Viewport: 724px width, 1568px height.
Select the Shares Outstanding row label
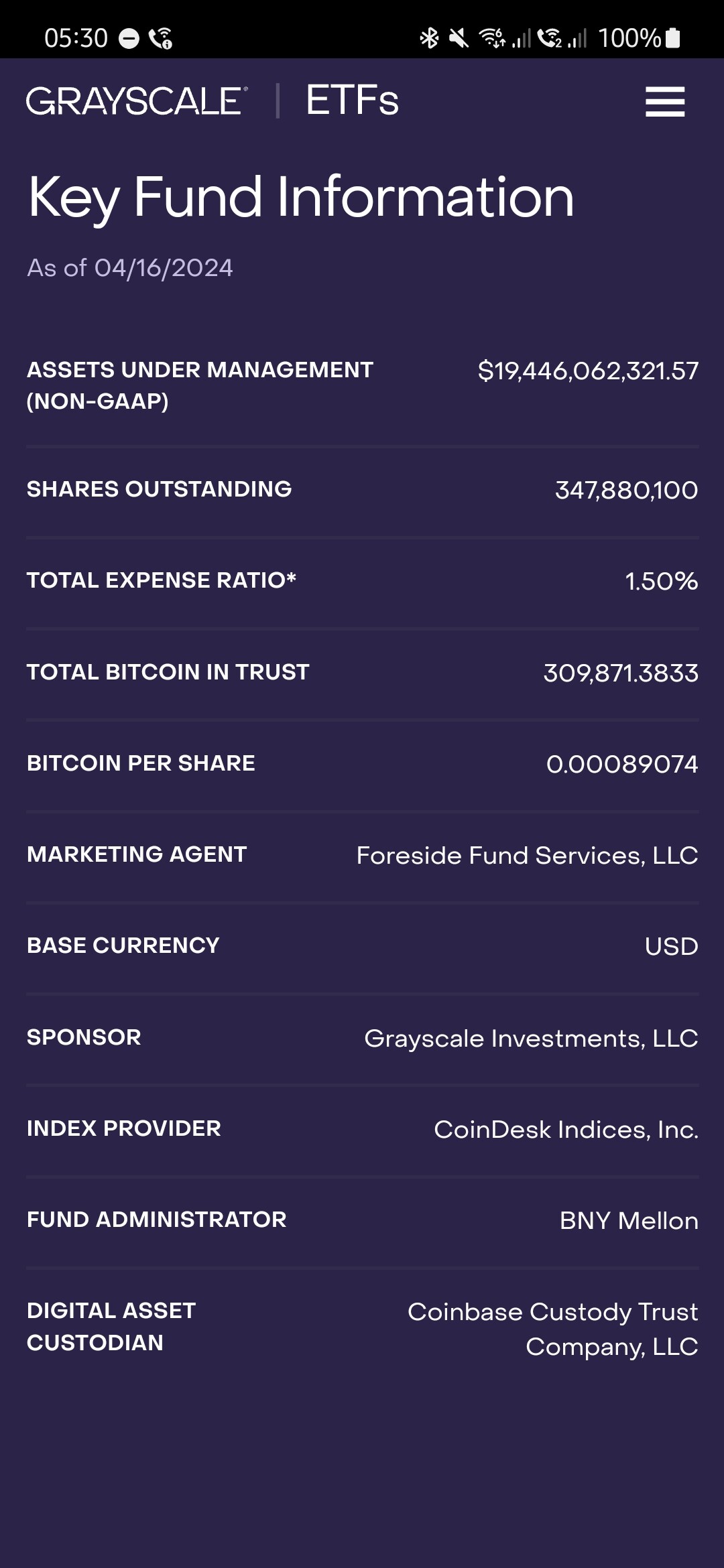click(x=160, y=489)
